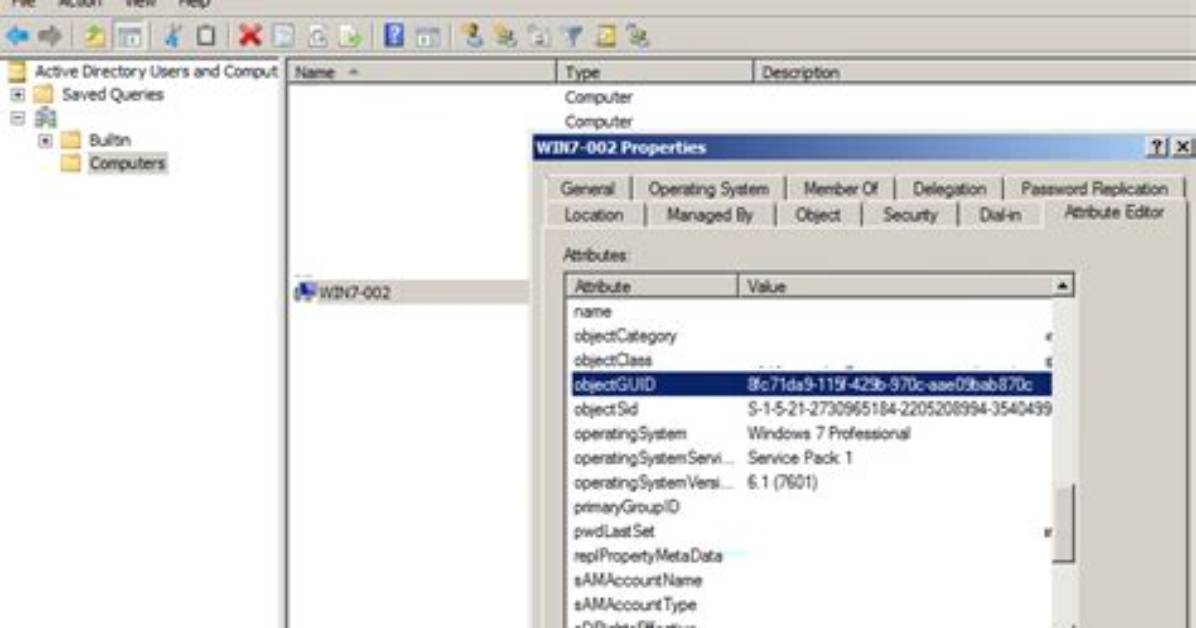Toggle the console tree pane icon
The image size is (1196, 628).
pos(130,36)
